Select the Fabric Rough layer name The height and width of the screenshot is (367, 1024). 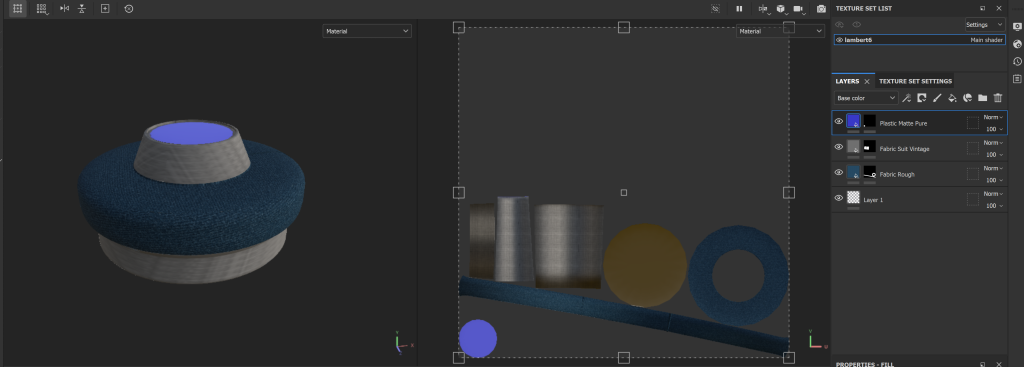click(897, 174)
